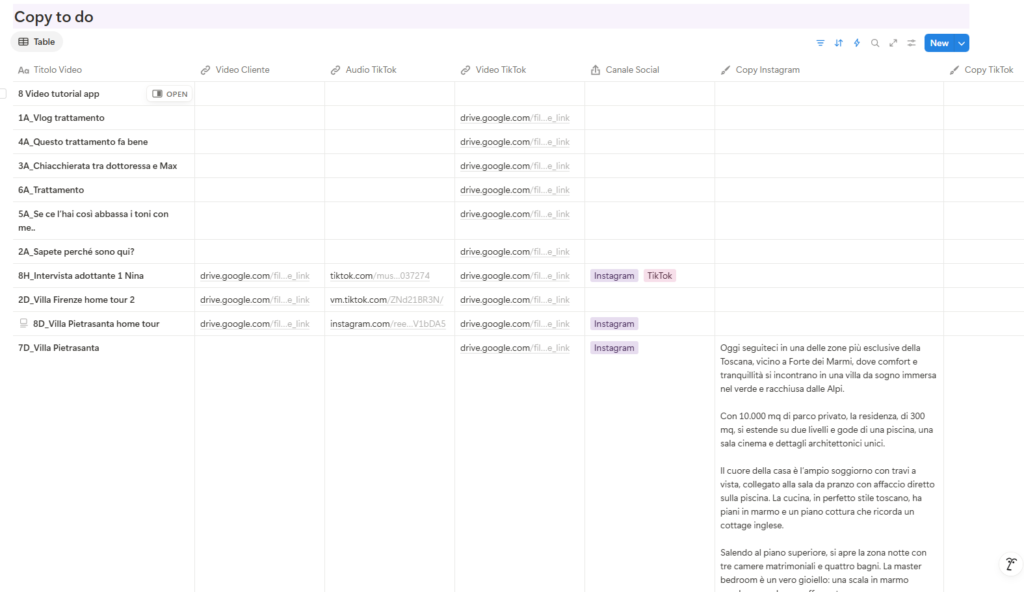The image size is (1024, 592).
Task: Click Instagram tag in 7D_Villa Pietrasanta row
Action: [x=614, y=348]
